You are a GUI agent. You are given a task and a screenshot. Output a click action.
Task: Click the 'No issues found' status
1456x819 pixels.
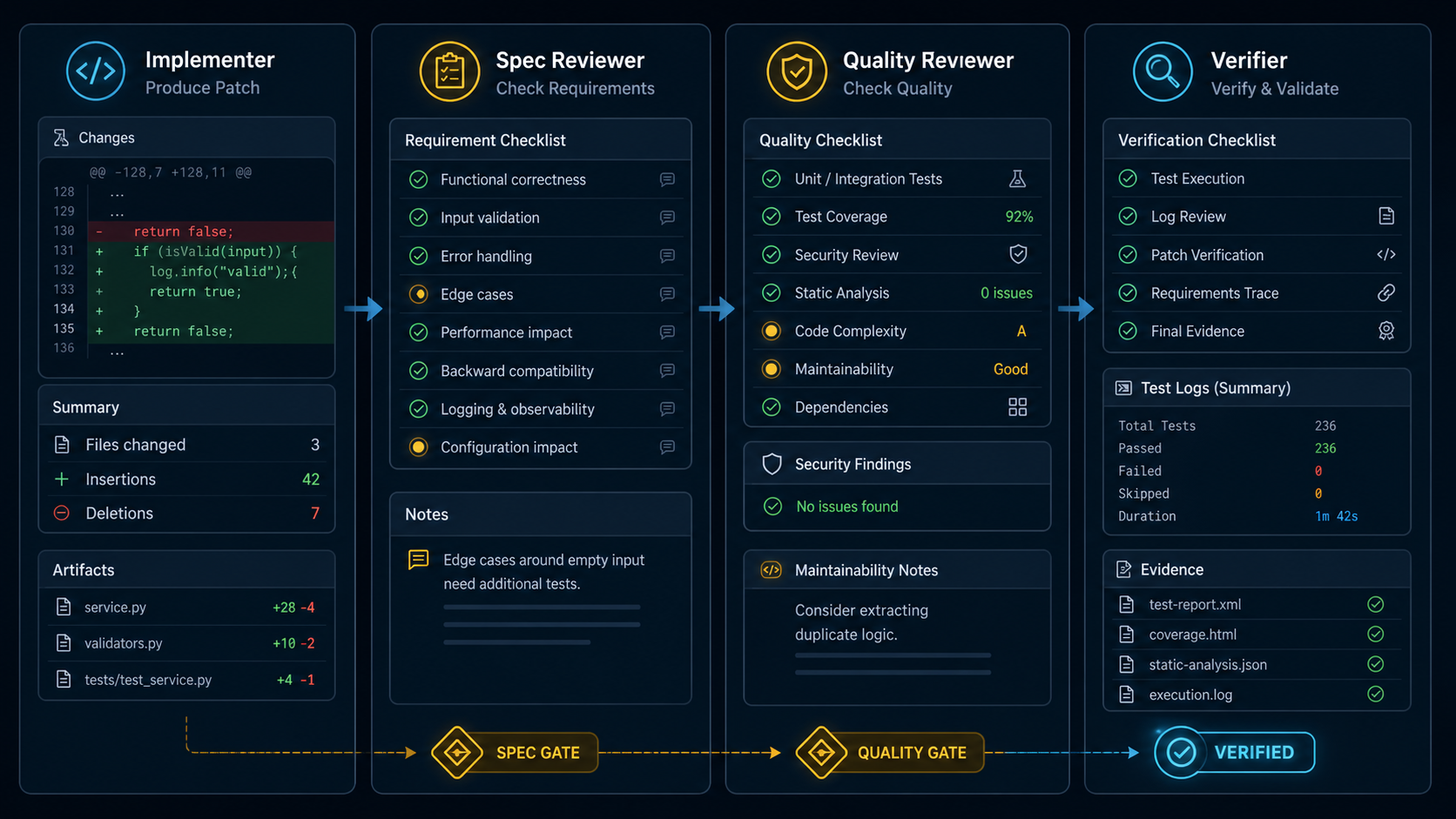(x=847, y=507)
